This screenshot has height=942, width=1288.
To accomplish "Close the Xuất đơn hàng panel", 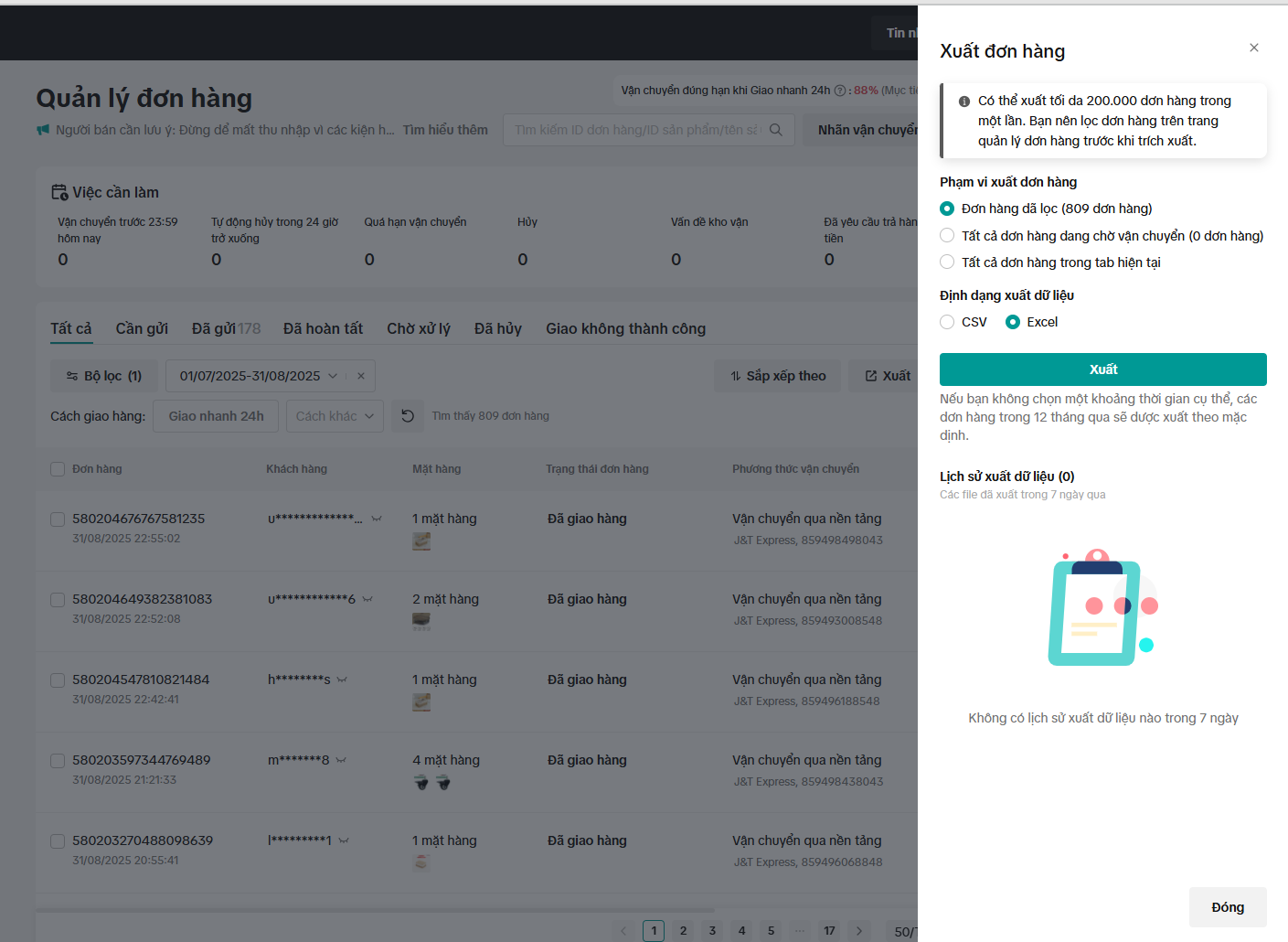I will pyautogui.click(x=1253, y=48).
